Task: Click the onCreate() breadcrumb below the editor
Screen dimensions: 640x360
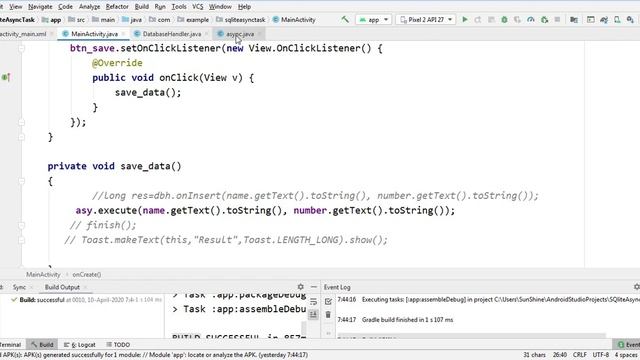Action: pyautogui.click(x=87, y=275)
